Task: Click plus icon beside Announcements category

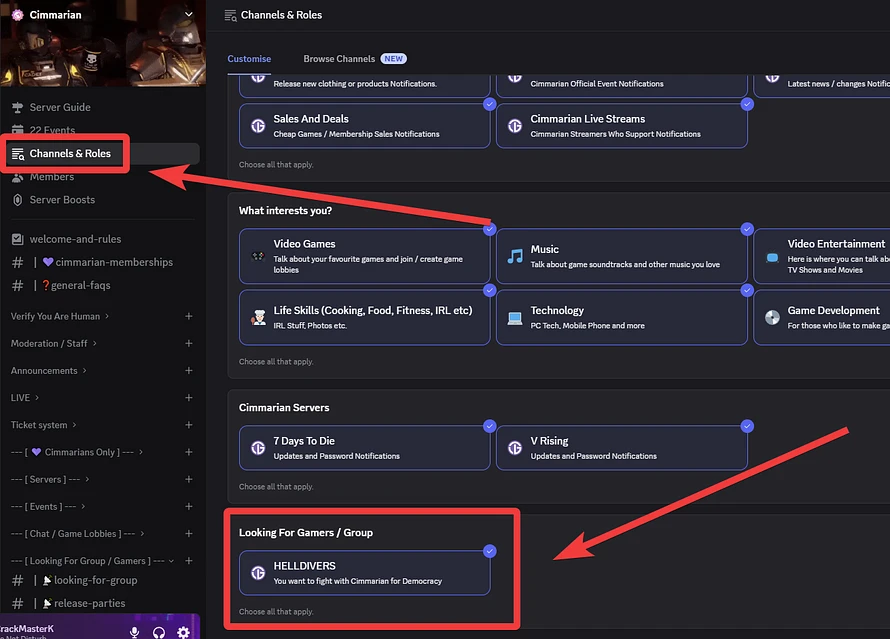Action: click(x=188, y=371)
